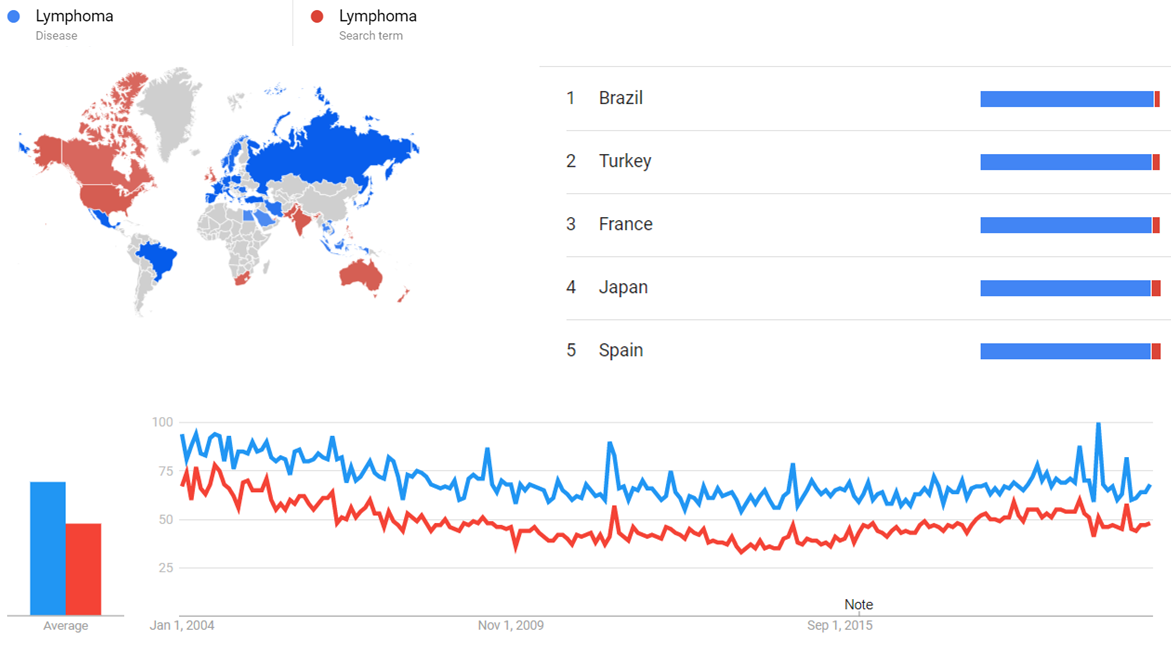Open Brazil in the country ranking list
1171x648 pixels.
point(620,98)
